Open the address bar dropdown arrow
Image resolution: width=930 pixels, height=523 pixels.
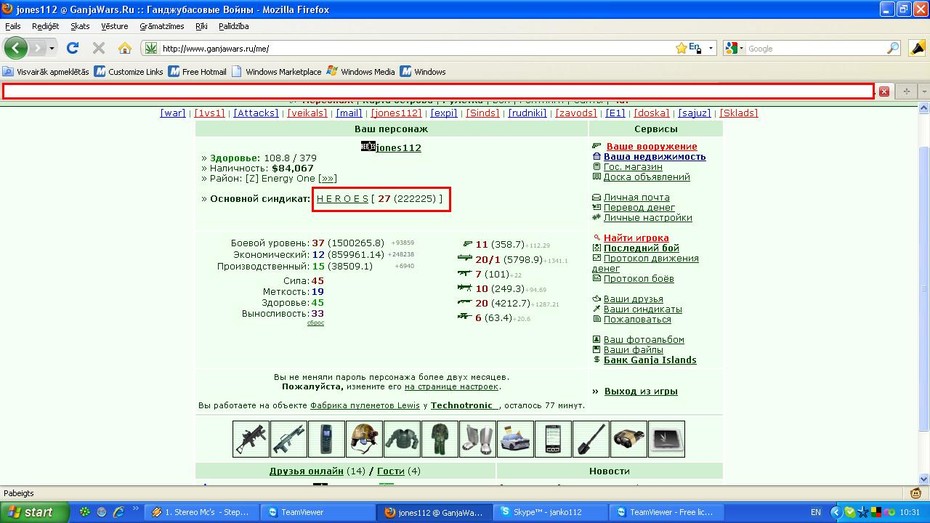pyautogui.click(x=711, y=48)
